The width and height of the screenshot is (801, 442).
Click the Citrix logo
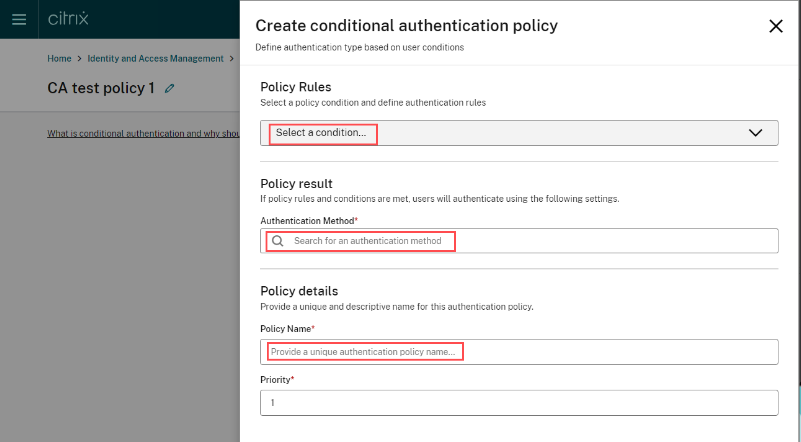68,19
